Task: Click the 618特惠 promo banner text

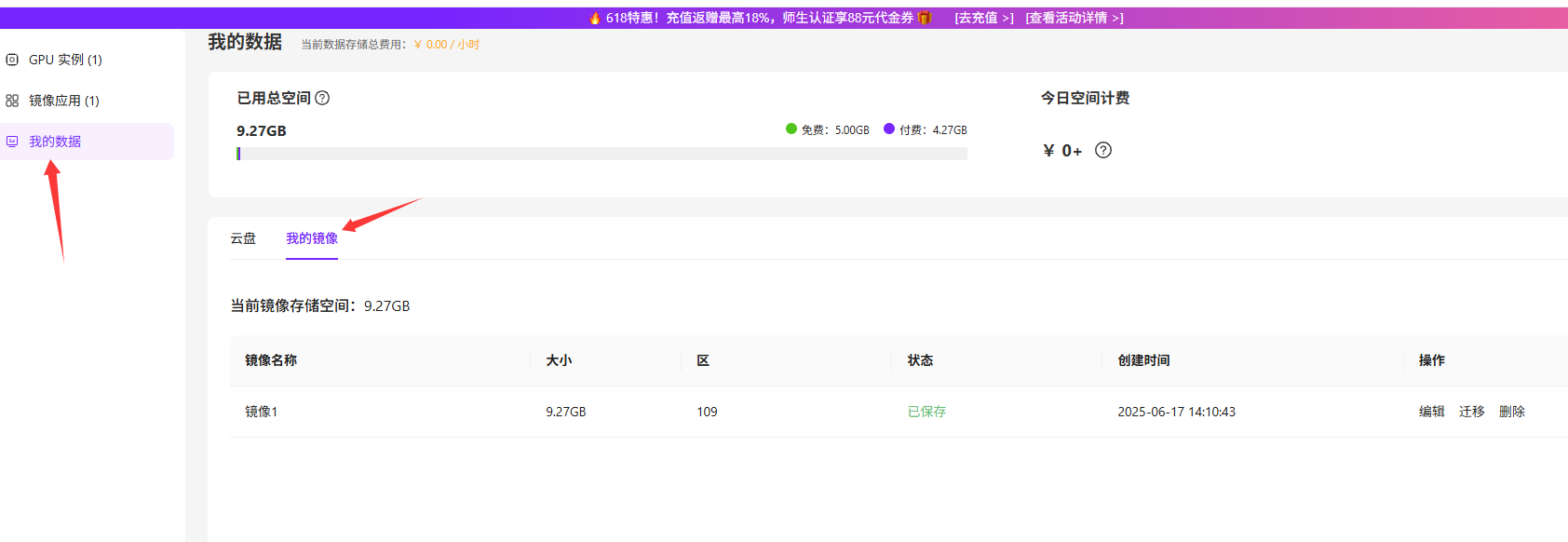Action: click(760, 18)
